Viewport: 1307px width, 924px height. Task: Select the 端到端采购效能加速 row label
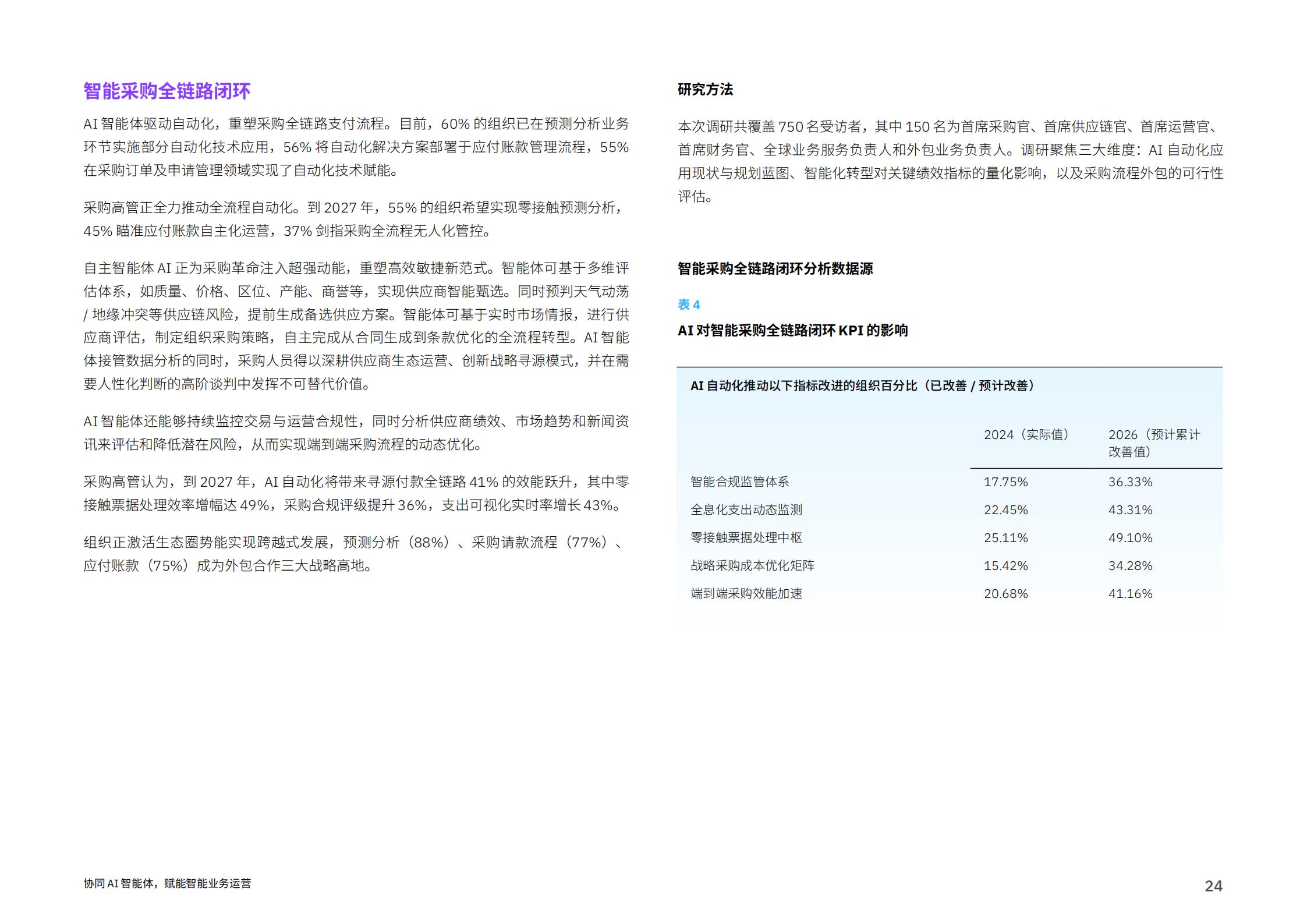point(746,594)
